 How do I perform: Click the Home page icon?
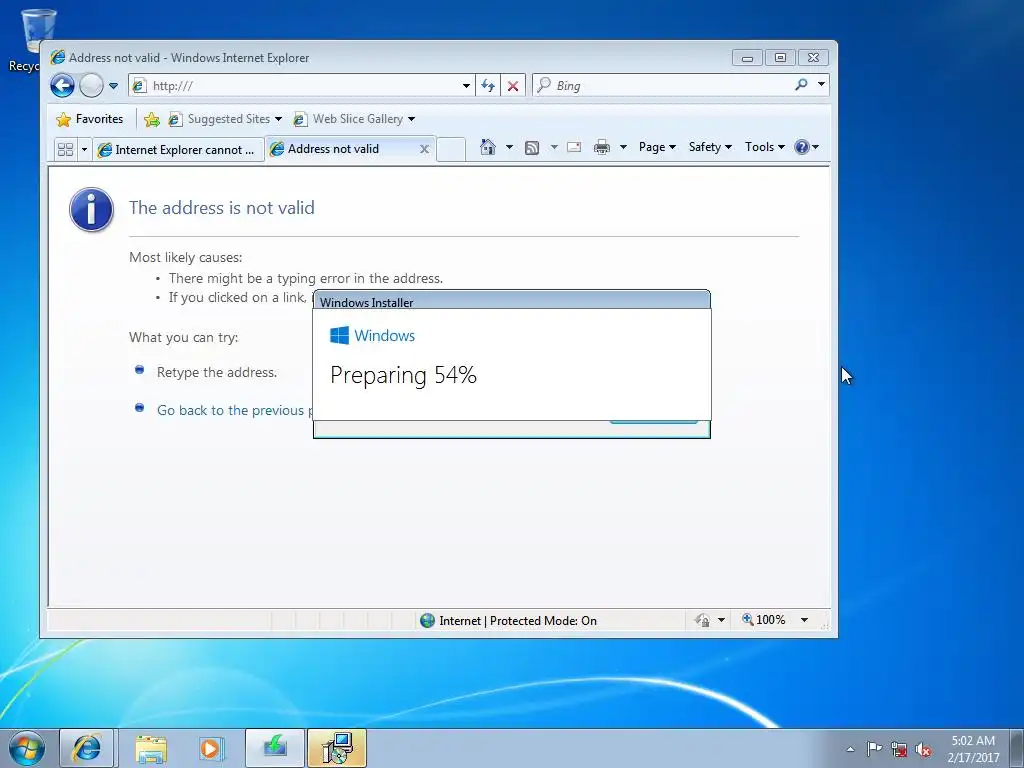[488, 147]
